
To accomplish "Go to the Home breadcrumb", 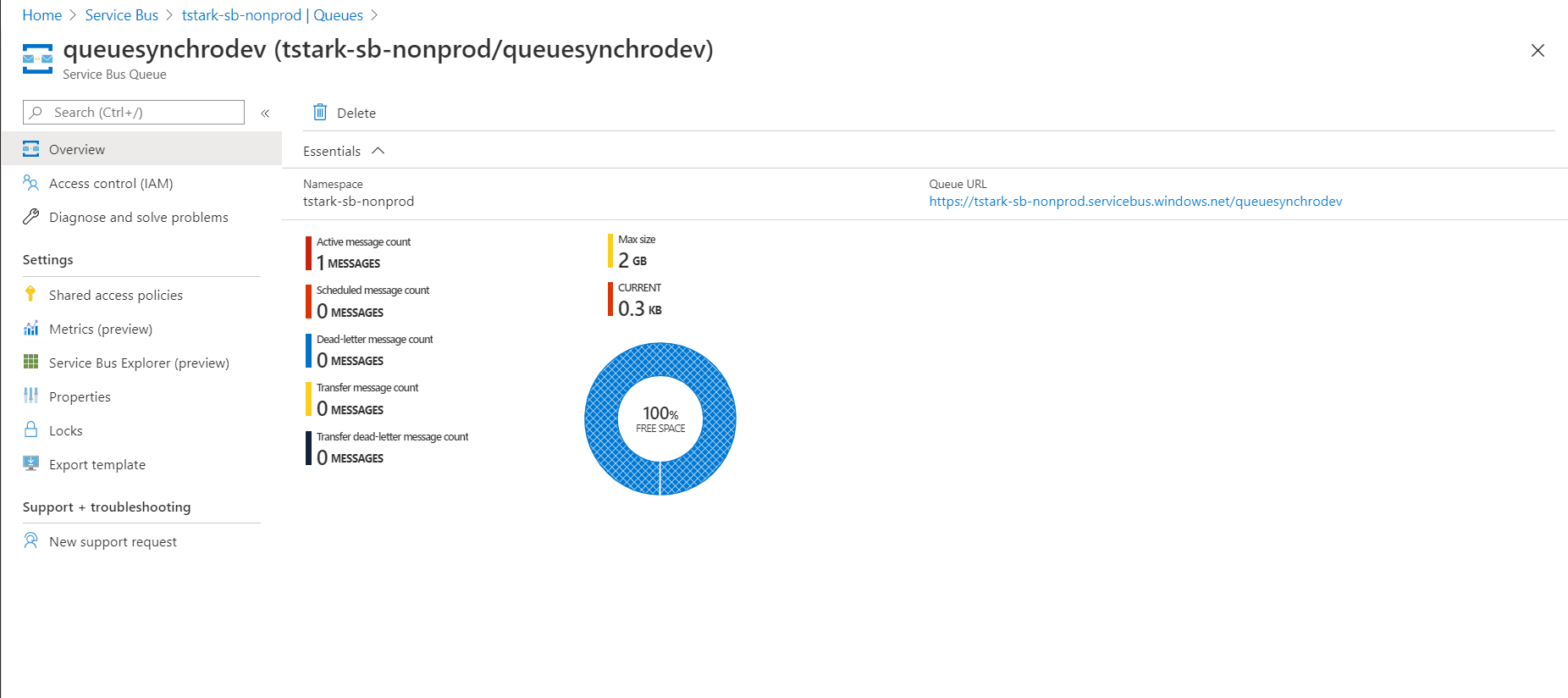I will pos(42,15).
